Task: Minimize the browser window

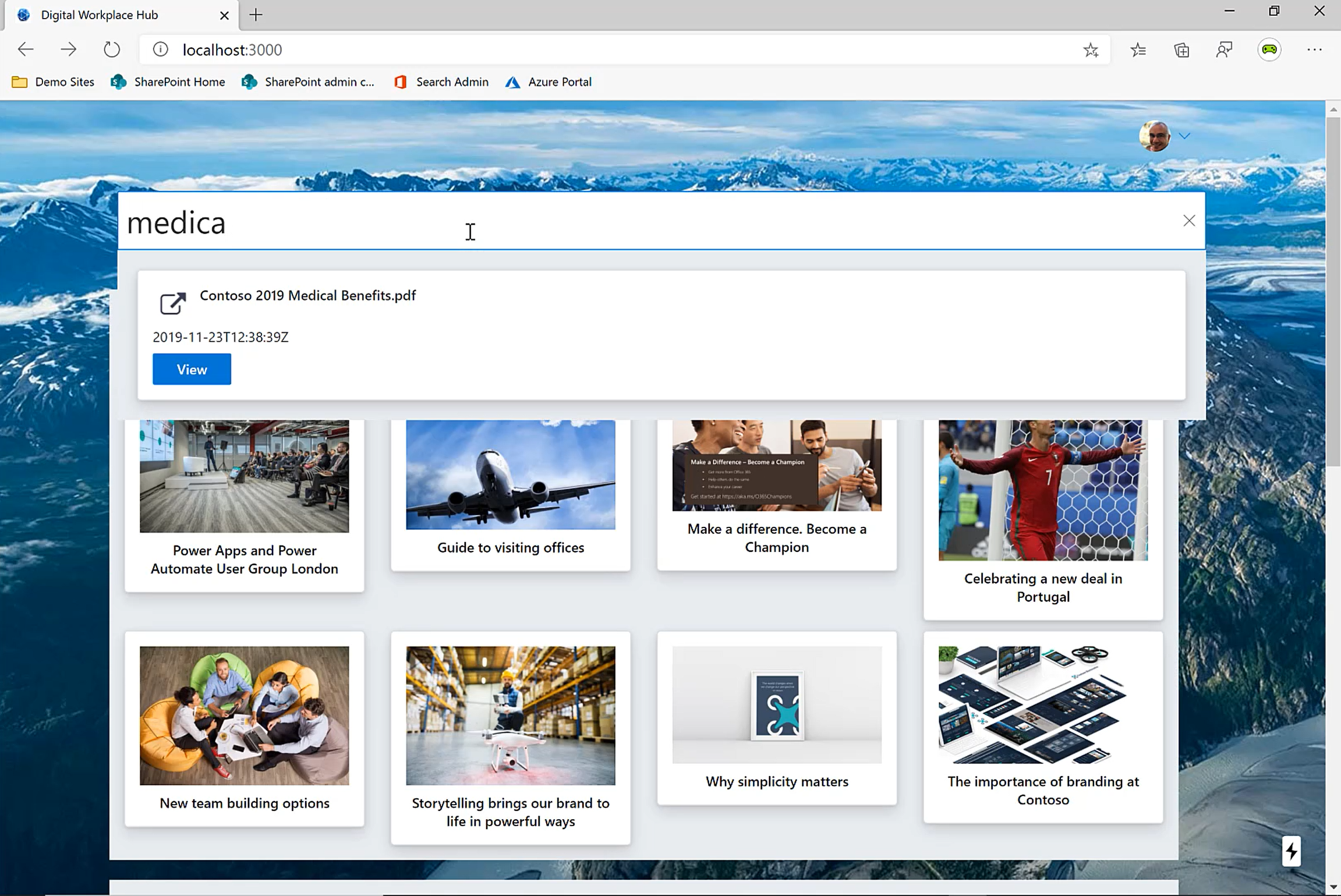Action: pyautogui.click(x=1230, y=12)
